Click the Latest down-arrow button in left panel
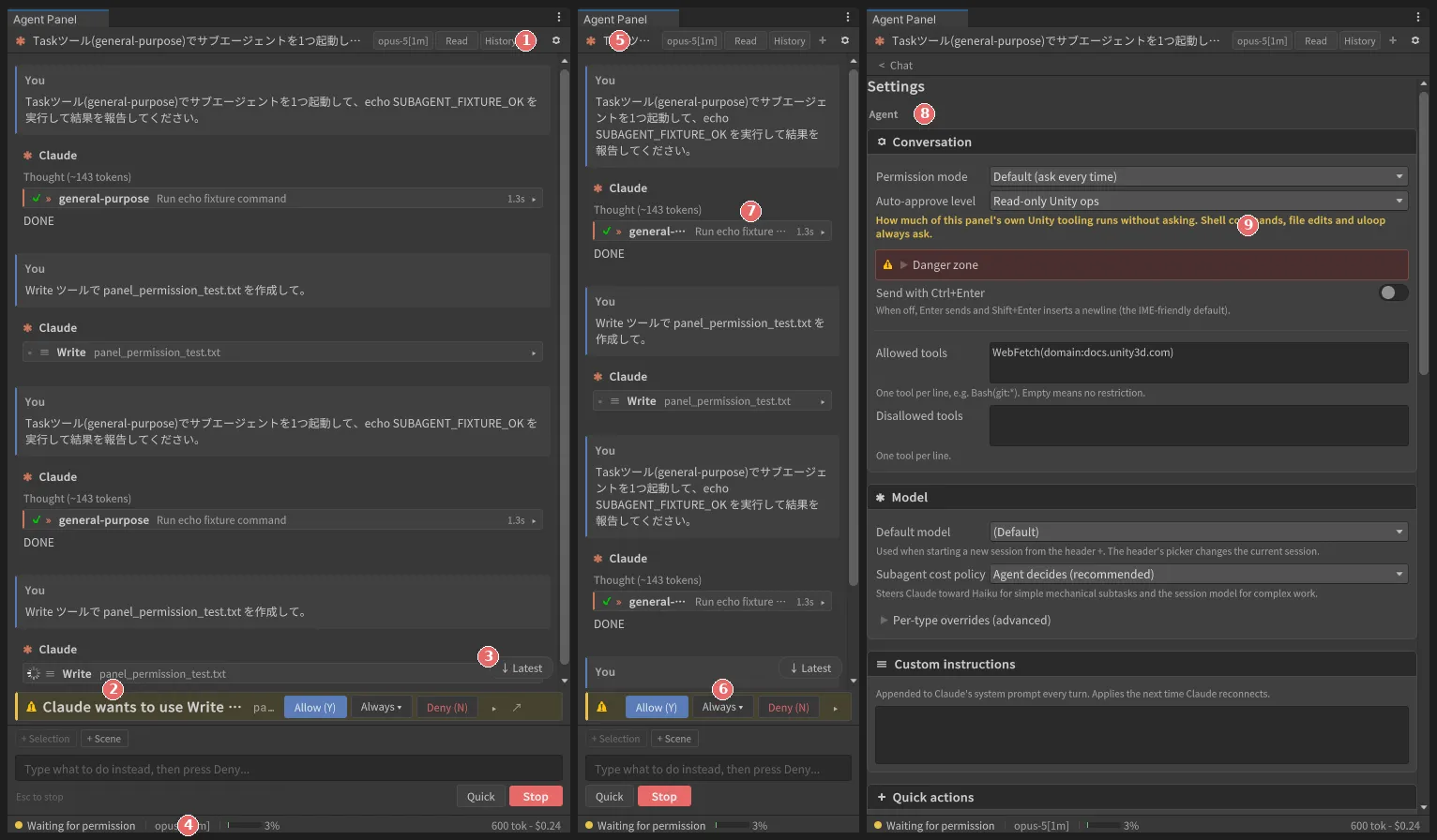This screenshot has height=840, width=1437. 522,667
